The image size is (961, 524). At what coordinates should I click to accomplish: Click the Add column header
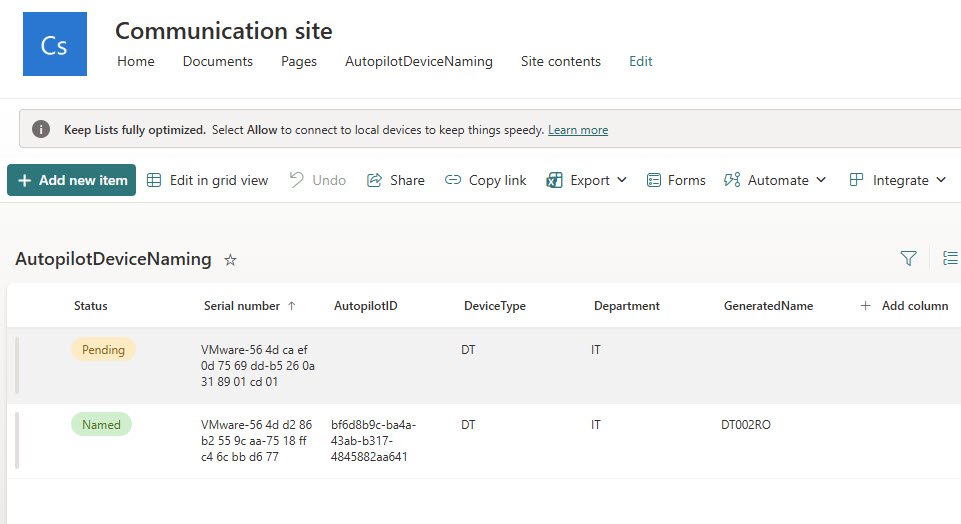905,306
